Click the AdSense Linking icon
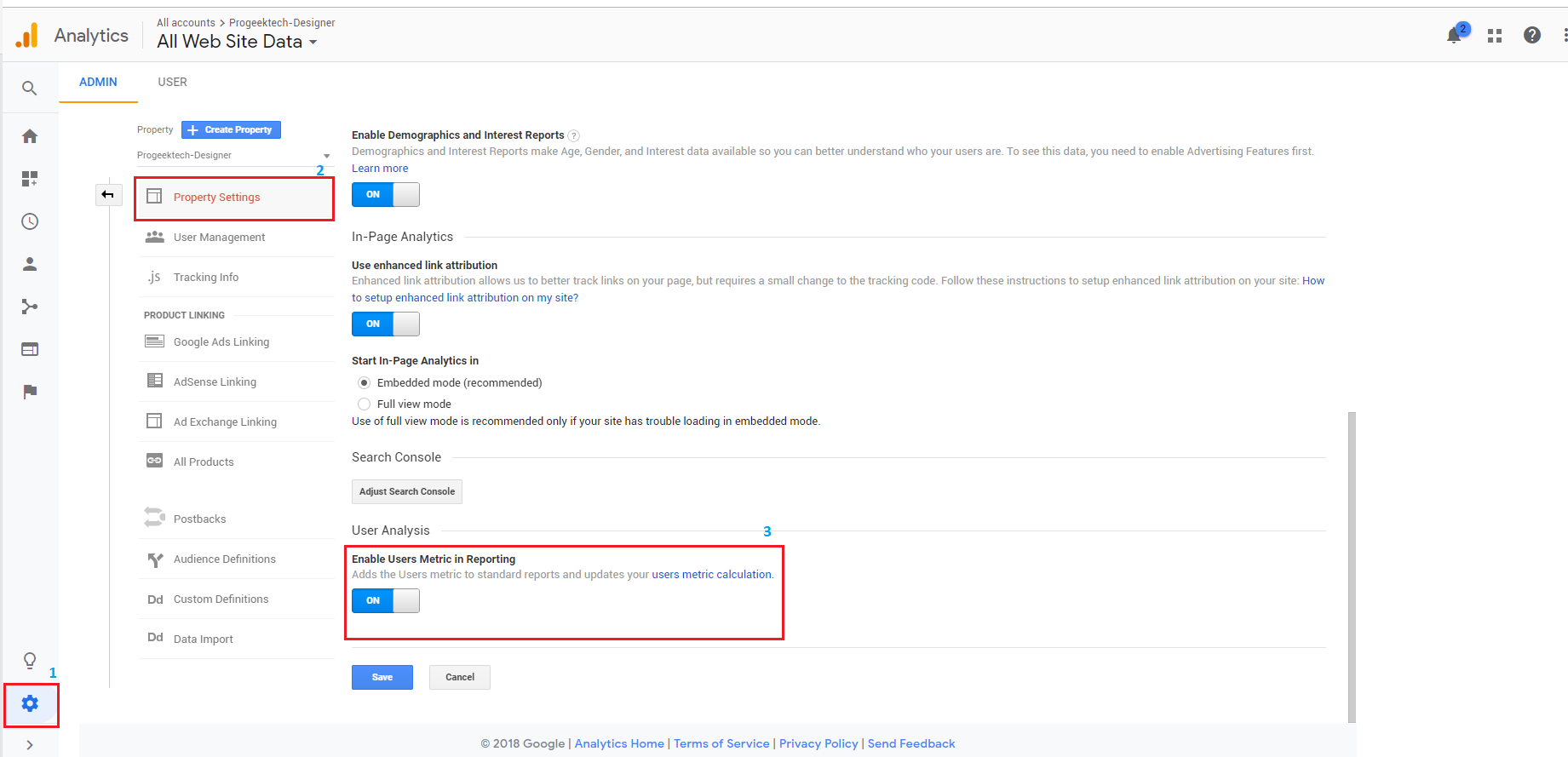 point(155,381)
